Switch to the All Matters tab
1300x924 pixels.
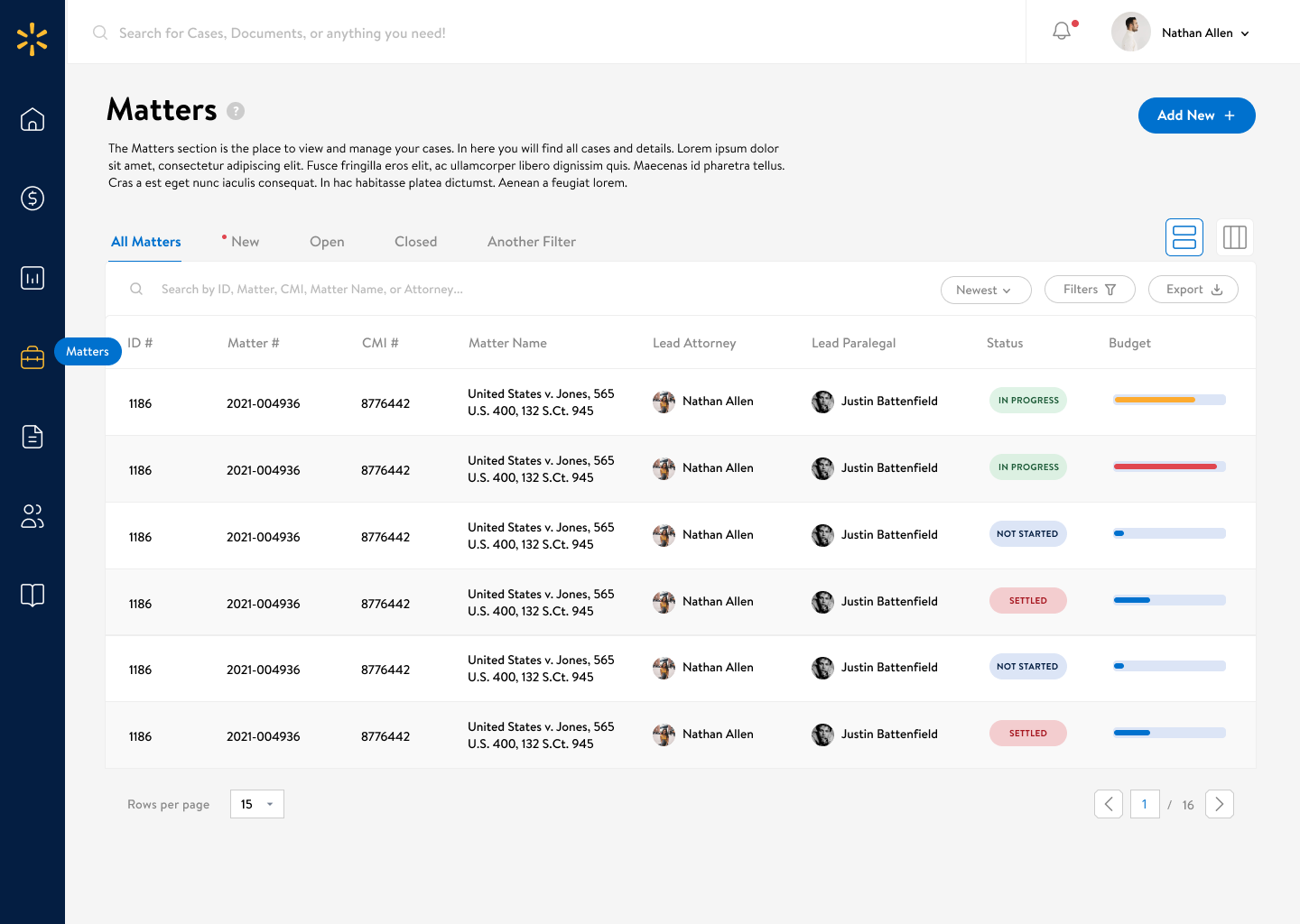[146, 242]
